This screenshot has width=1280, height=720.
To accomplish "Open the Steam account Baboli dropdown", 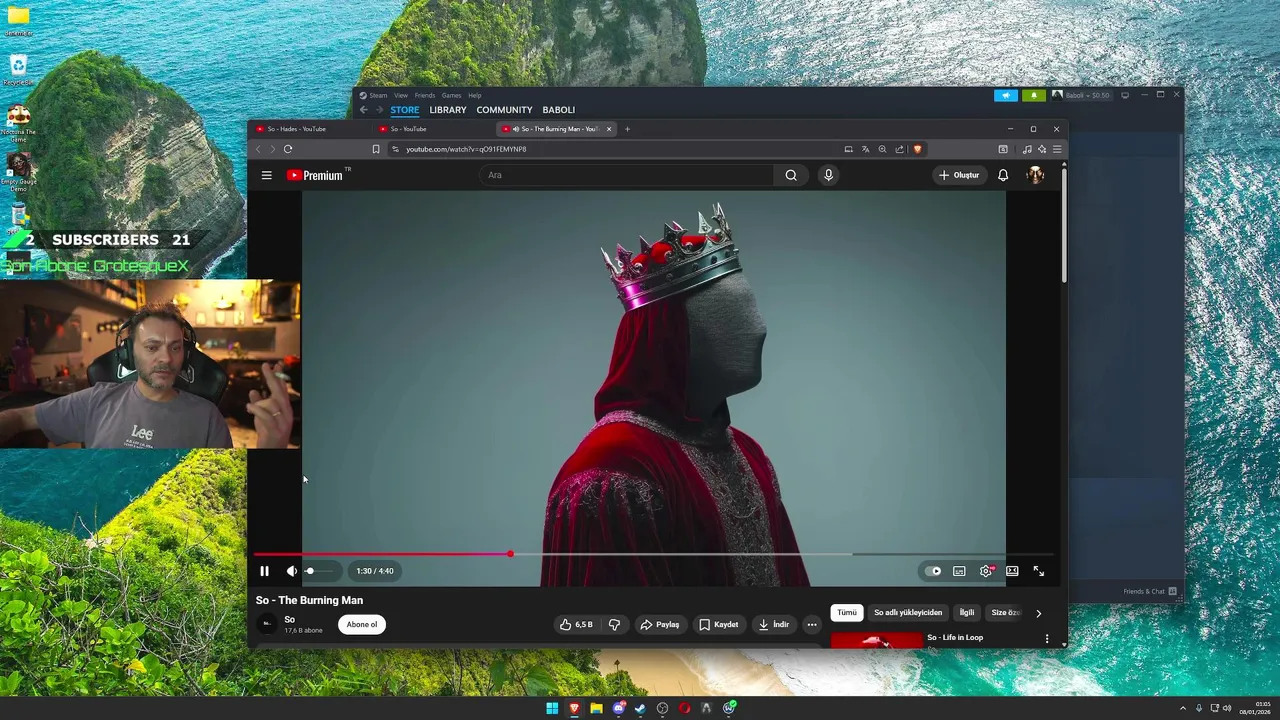I will pos(1081,95).
